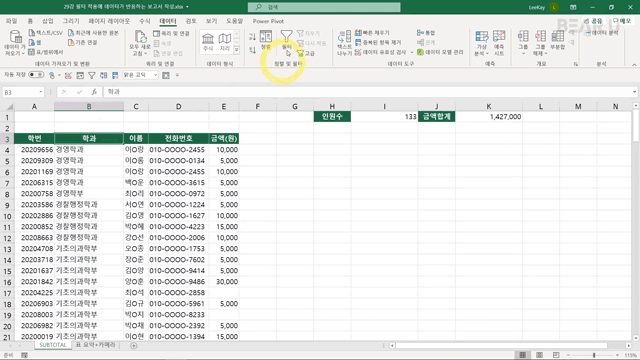Open Data Validation dropdown arrow
The width and height of the screenshot is (640, 360).
tap(412, 52)
